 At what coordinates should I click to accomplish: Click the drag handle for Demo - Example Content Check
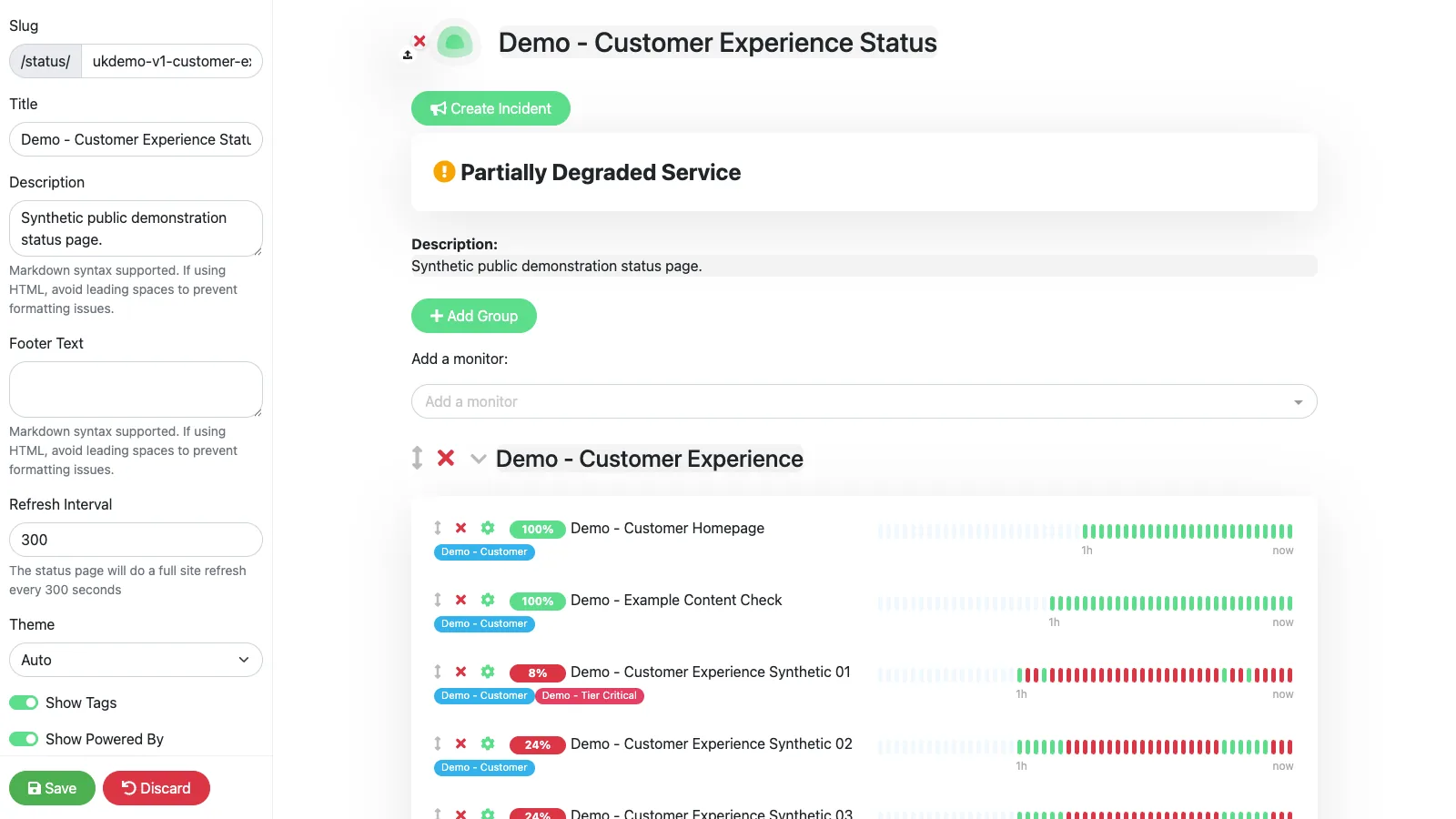click(438, 600)
